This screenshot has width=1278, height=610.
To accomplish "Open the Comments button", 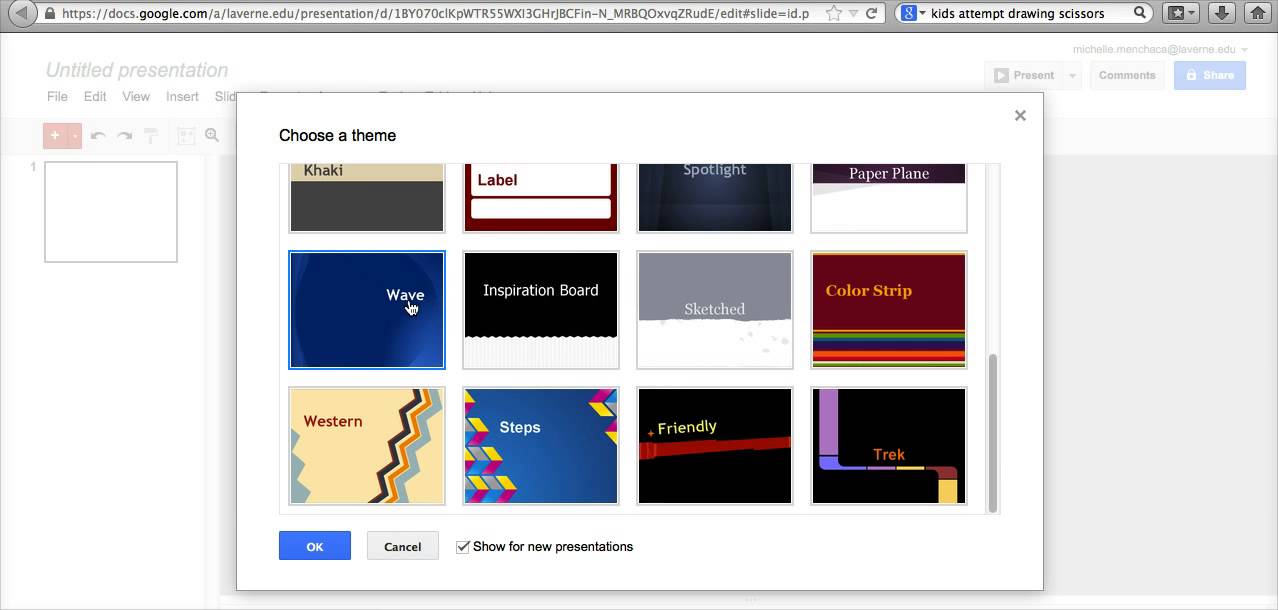I will (1127, 75).
